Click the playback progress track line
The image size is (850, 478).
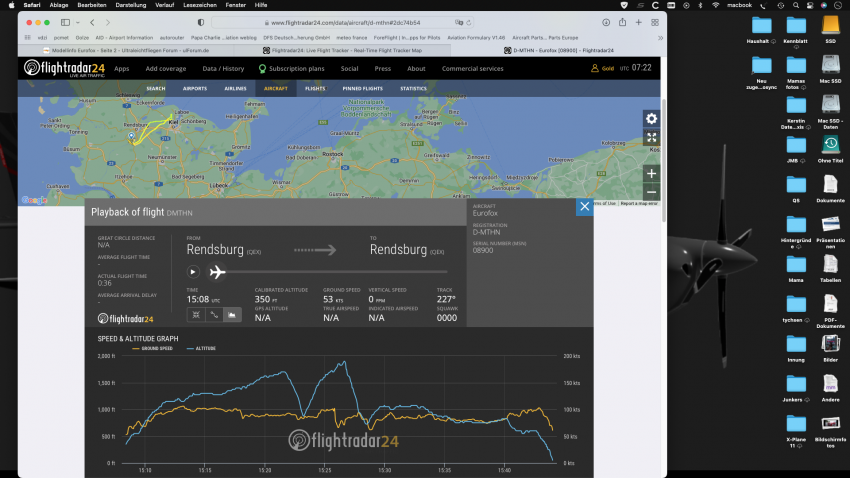click(336, 272)
